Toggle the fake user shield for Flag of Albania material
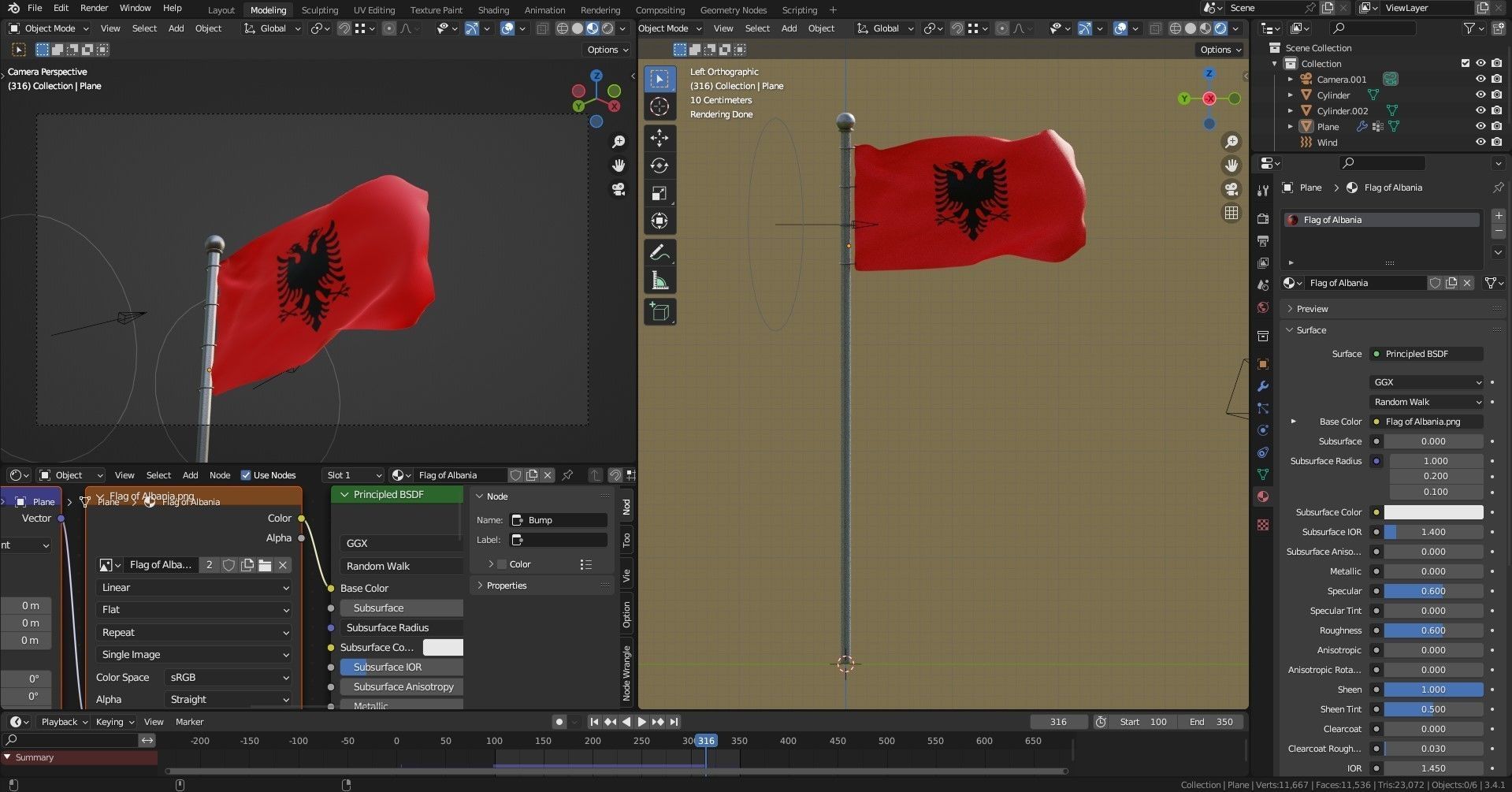 coord(1435,283)
